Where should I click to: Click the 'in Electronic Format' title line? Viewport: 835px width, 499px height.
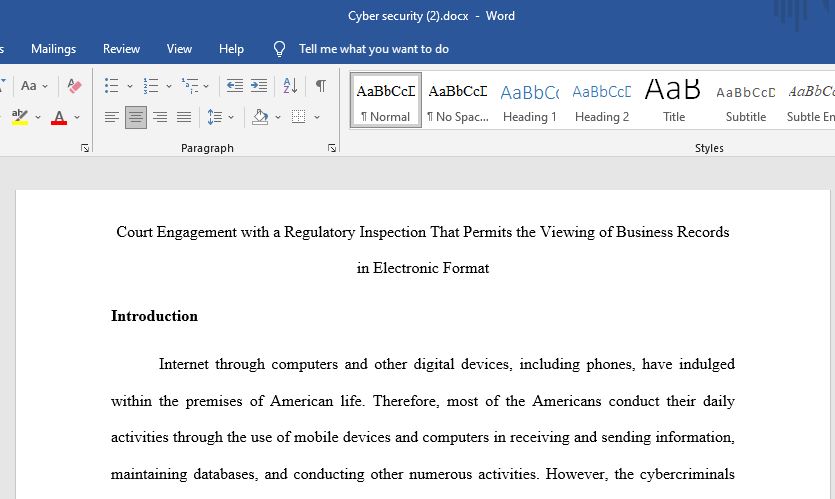coord(423,268)
